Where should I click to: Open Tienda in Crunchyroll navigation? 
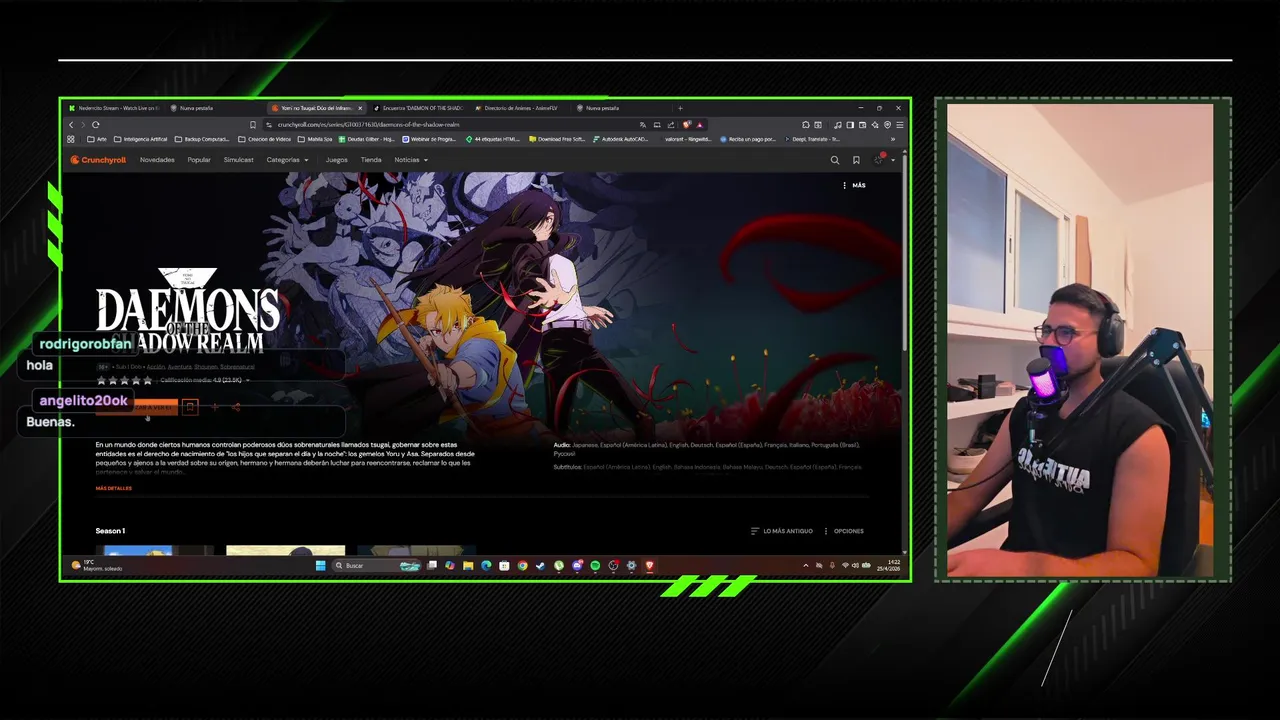click(x=371, y=160)
